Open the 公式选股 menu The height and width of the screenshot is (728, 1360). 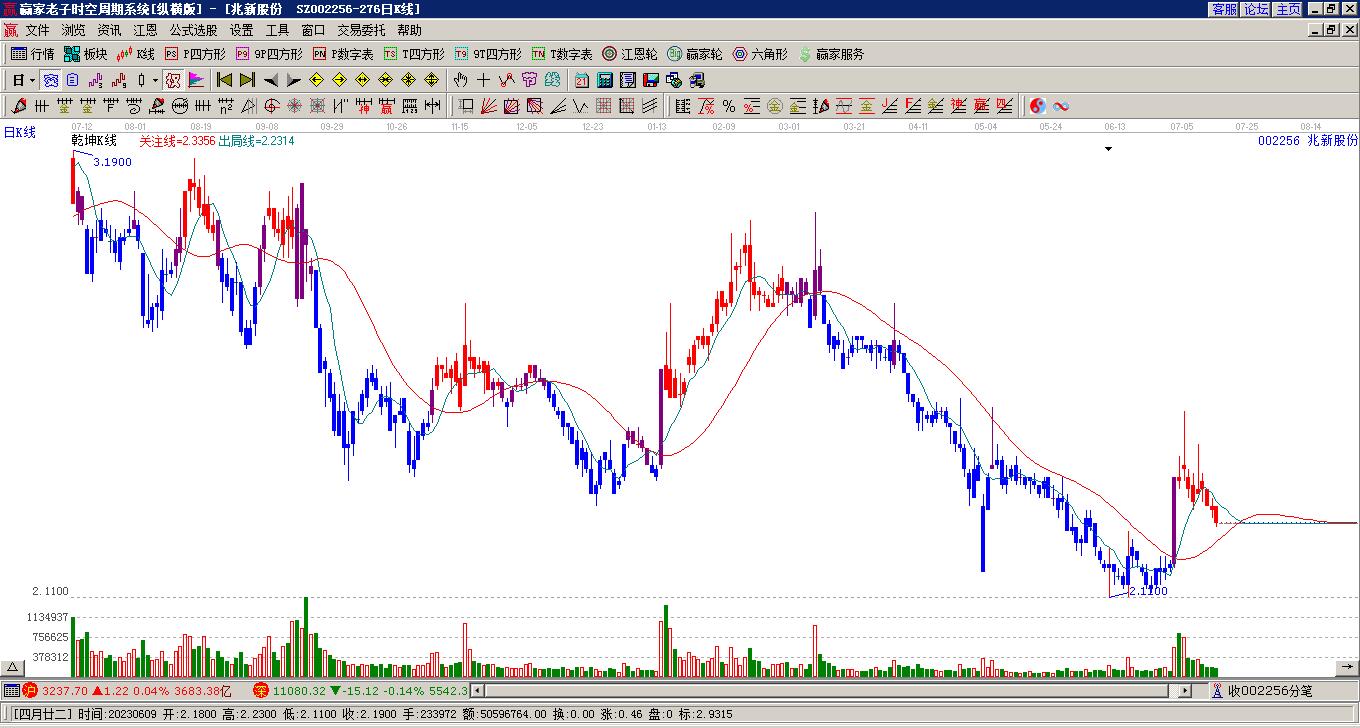193,31
